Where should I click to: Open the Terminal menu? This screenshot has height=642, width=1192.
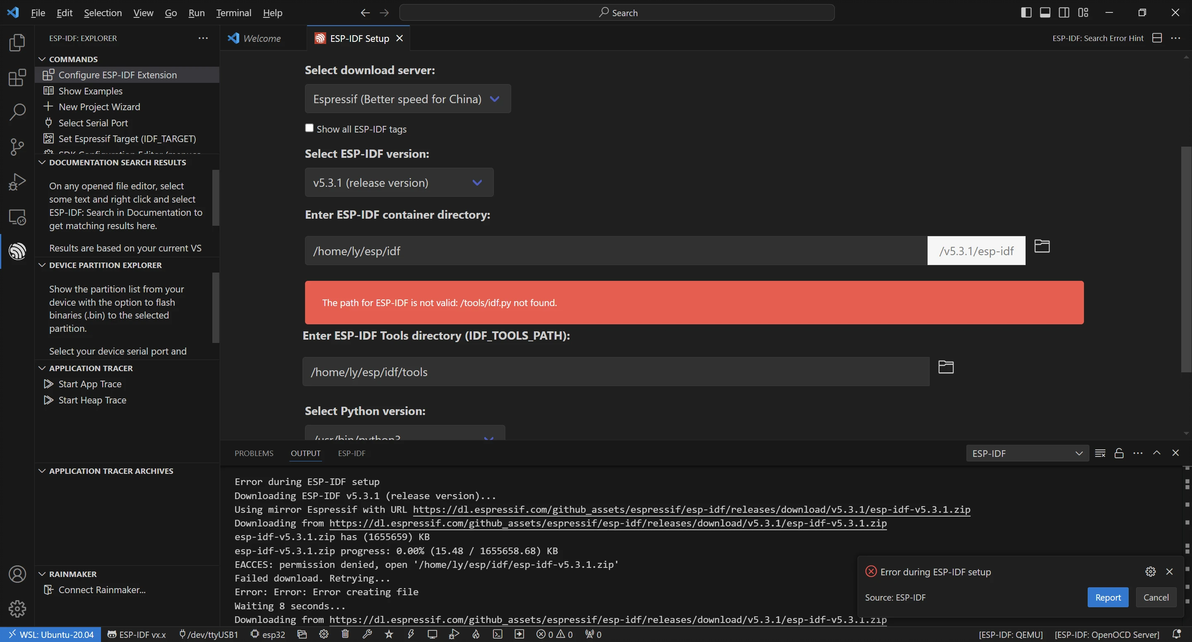[233, 12]
